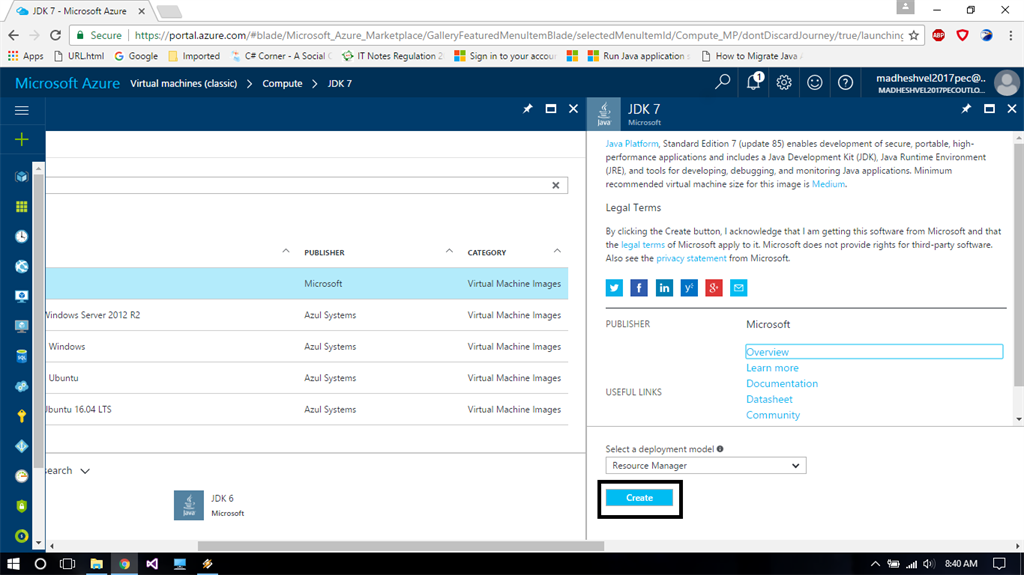Open File Explorer from taskbar
1024x575 pixels.
click(x=96, y=563)
